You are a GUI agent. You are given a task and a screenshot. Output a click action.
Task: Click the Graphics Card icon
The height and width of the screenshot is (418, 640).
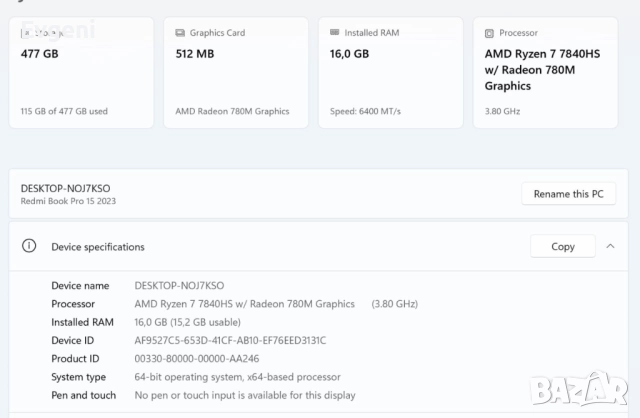(180, 33)
